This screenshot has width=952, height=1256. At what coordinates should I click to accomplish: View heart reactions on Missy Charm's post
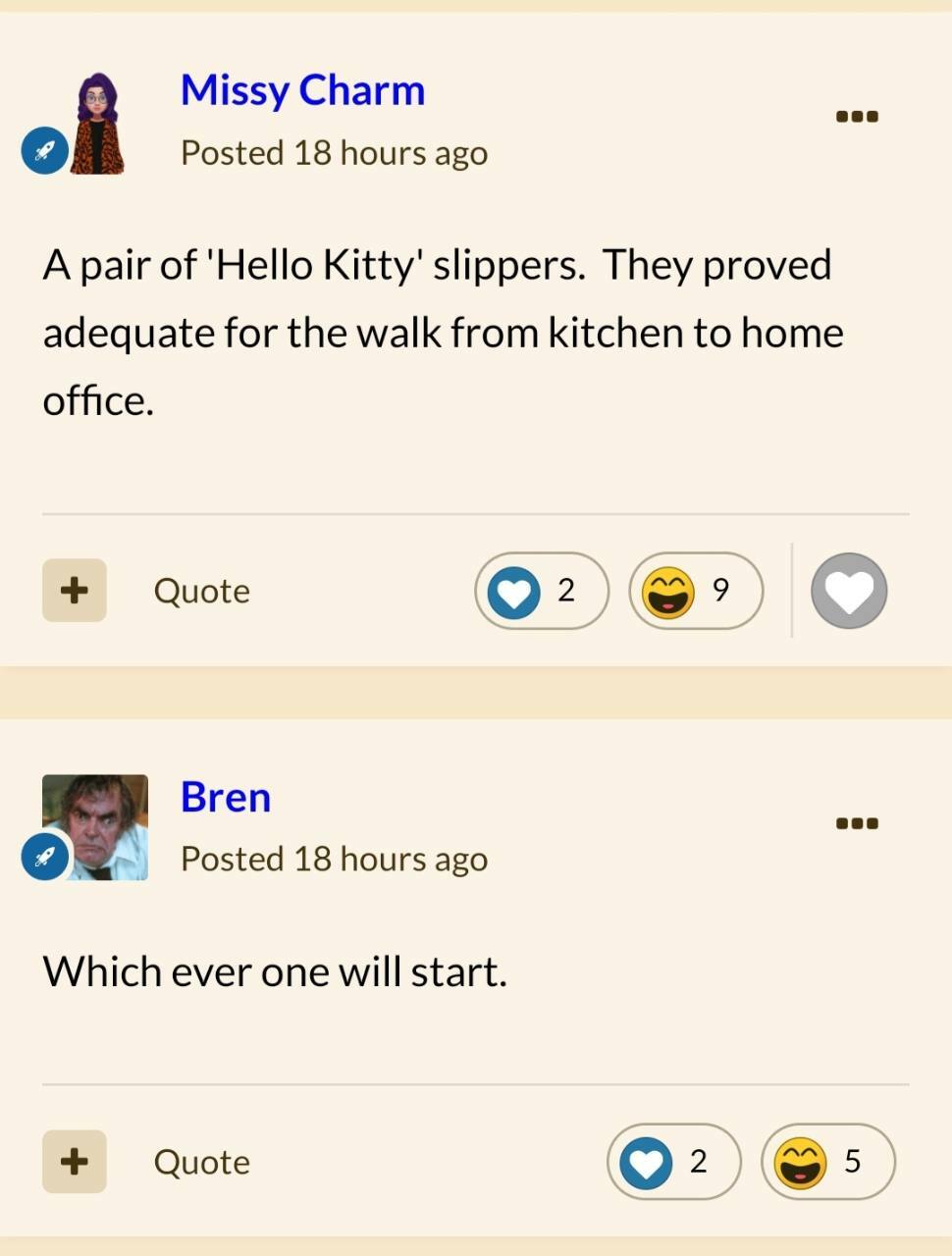click(x=542, y=591)
